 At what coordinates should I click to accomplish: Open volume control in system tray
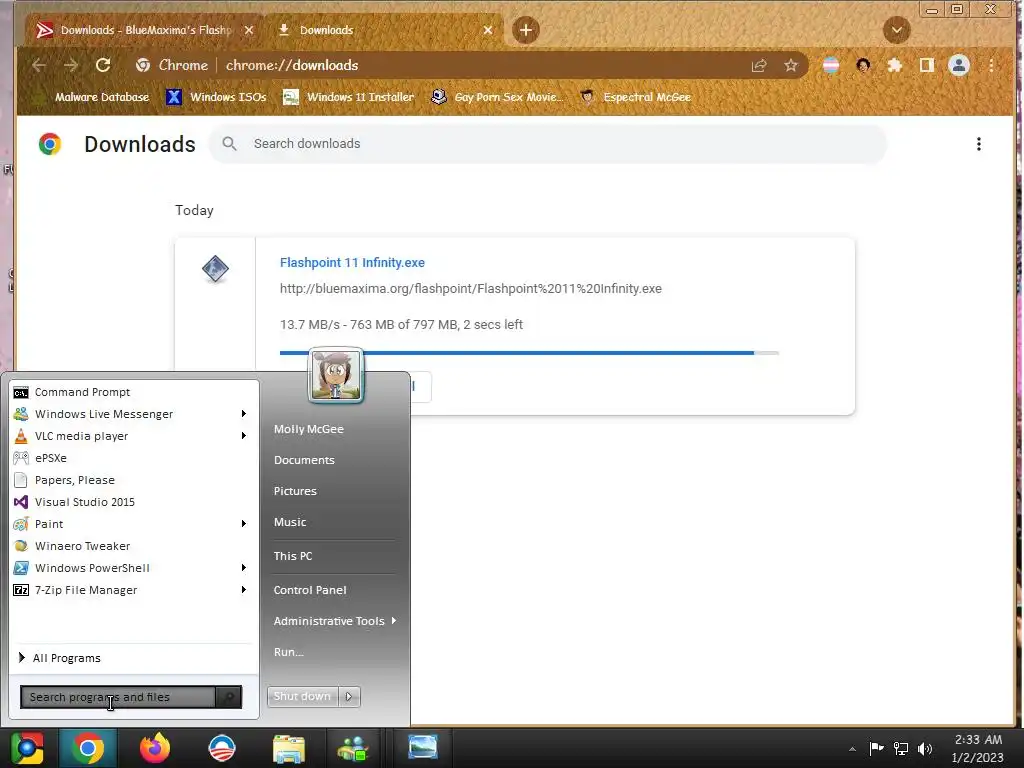point(925,748)
